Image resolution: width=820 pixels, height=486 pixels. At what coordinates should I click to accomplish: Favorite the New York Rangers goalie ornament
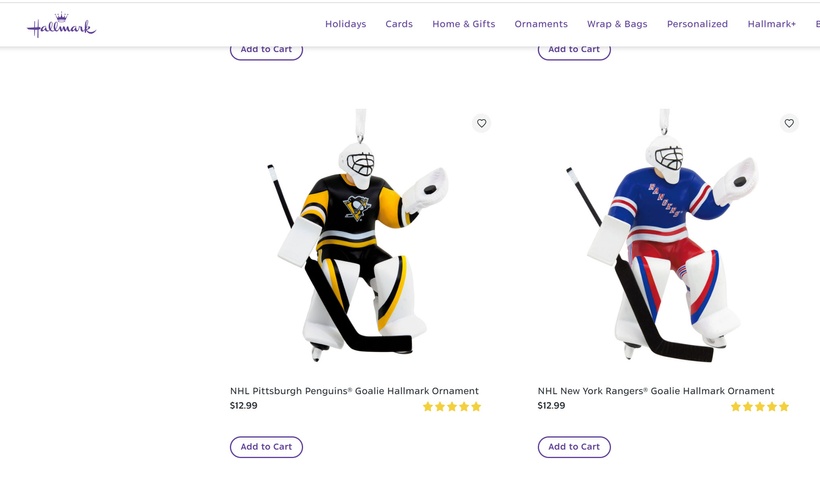(789, 123)
